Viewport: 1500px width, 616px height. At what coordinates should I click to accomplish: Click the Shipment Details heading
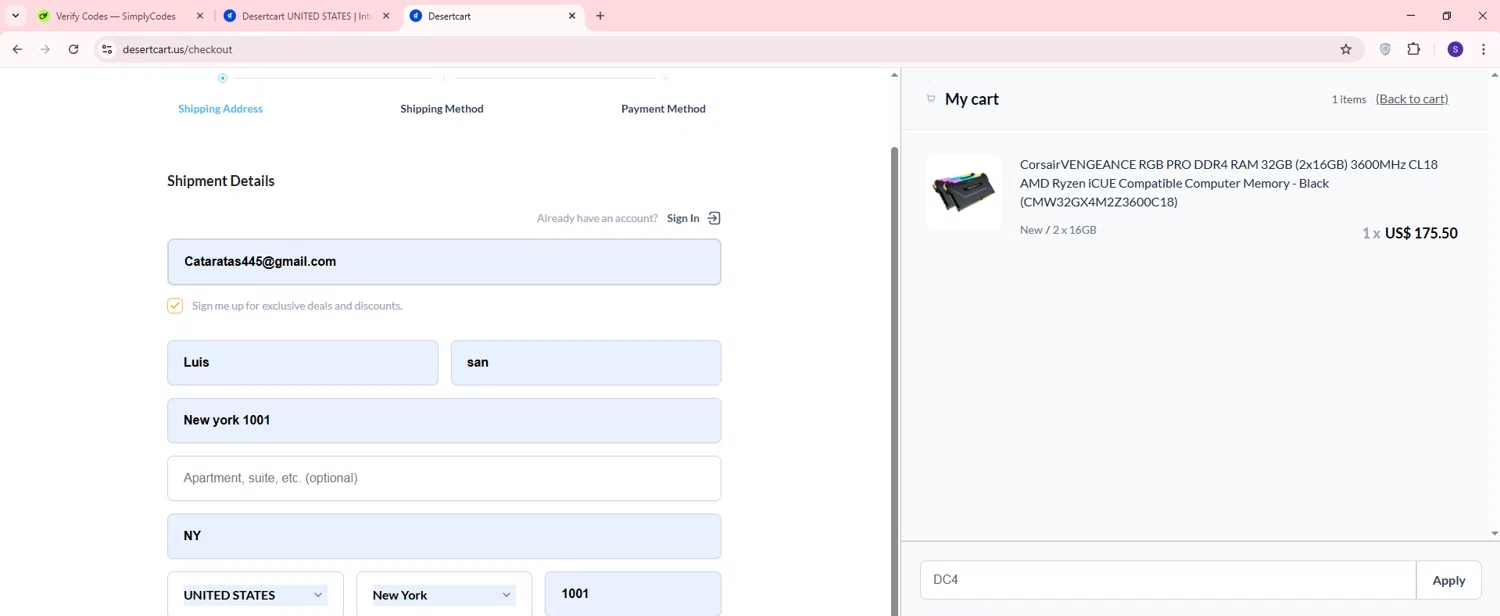[x=221, y=181]
